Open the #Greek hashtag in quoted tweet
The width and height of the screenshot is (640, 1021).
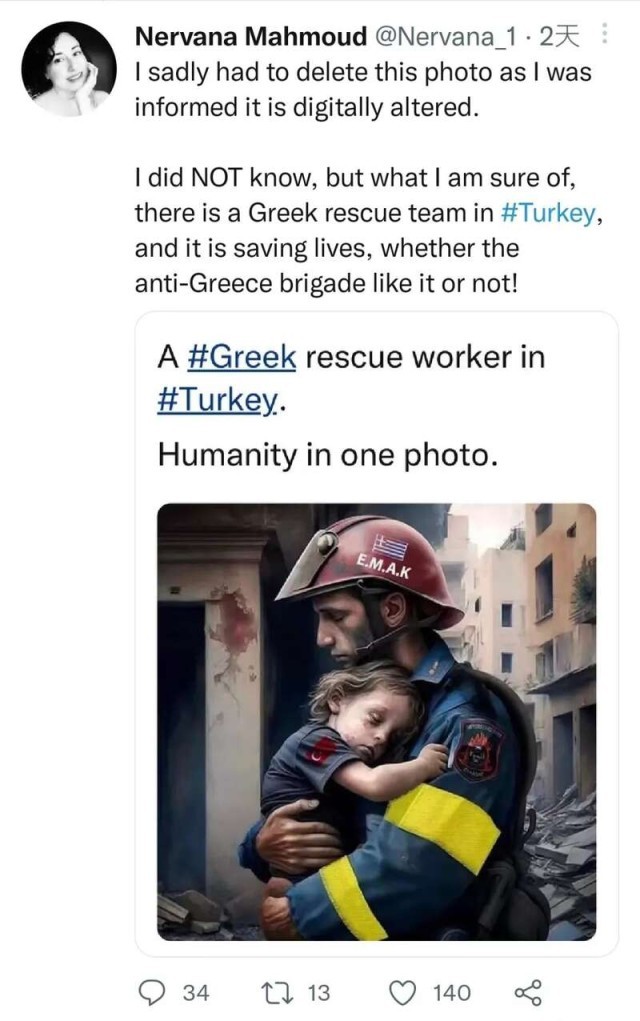coord(242,357)
